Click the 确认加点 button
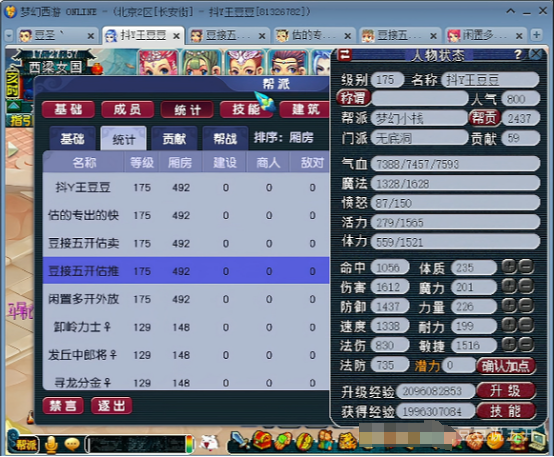This screenshot has width=554, height=457. tap(506, 366)
